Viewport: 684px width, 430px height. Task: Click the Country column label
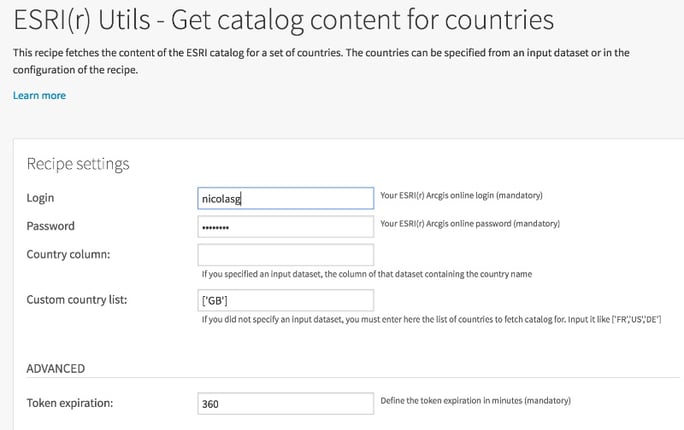pos(68,254)
